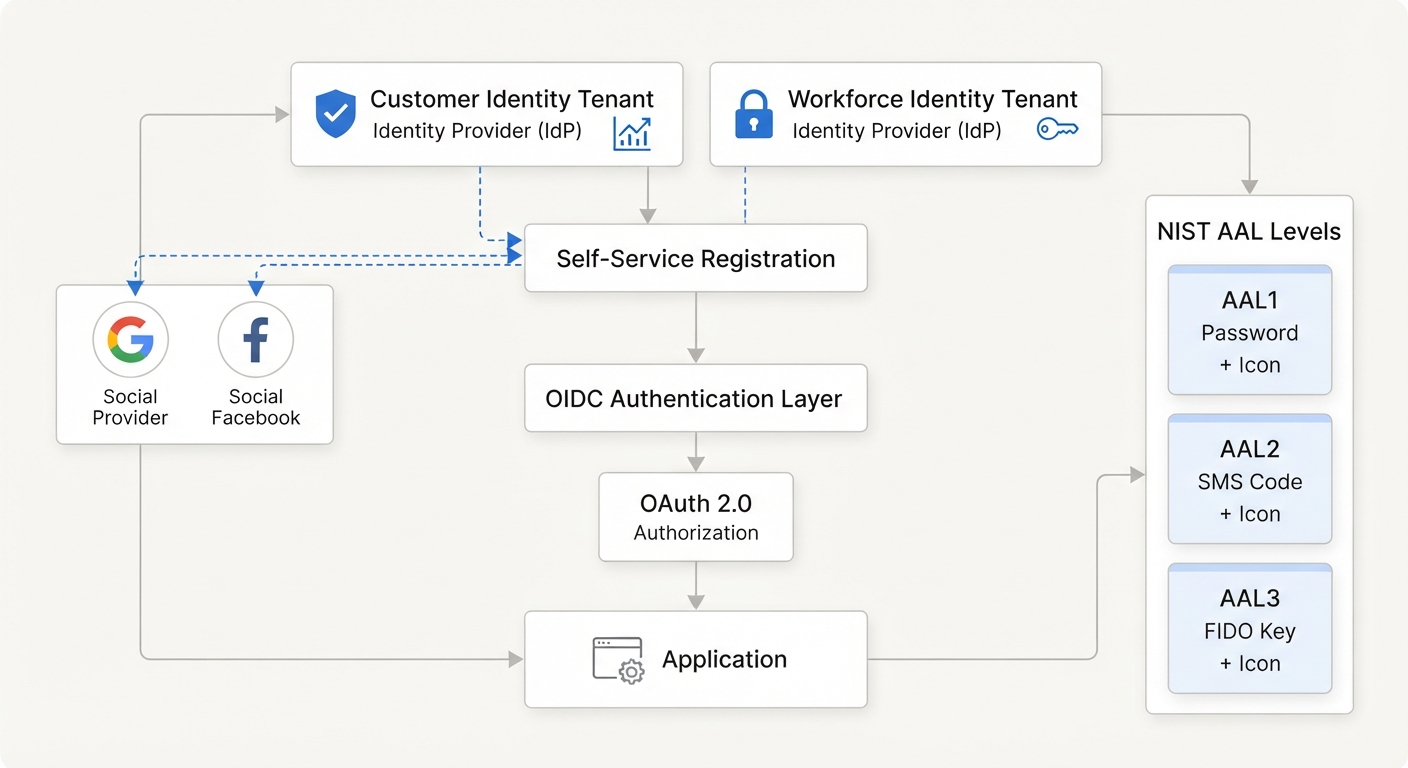
Task: Click the bar chart analytics icon in Customer Identity Tenant
Action: coord(632,134)
